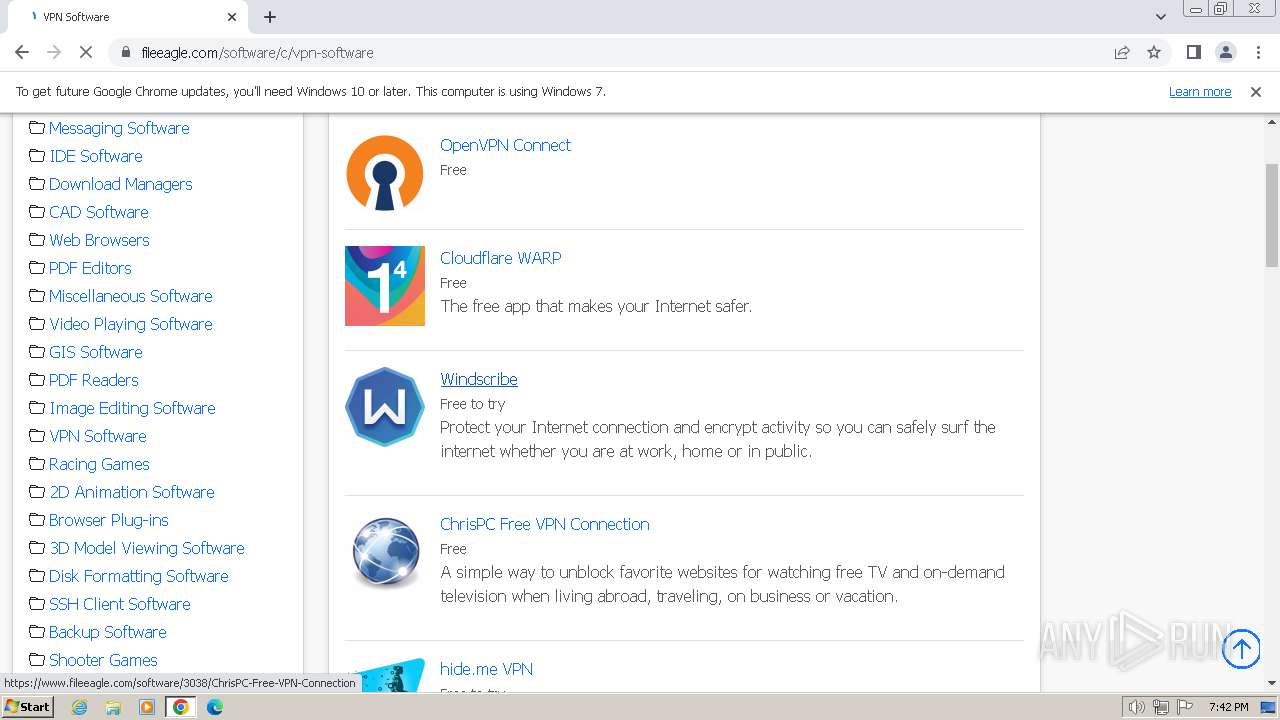
Task: Click the page vertical scrollbar thumb
Action: 1272,215
